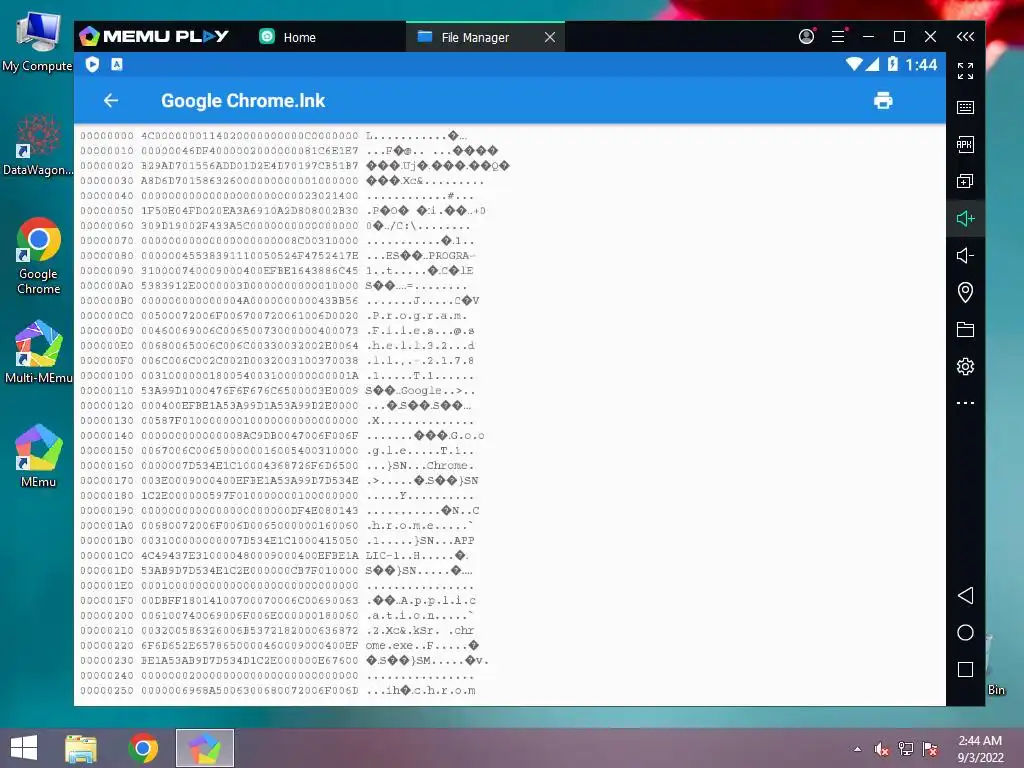Screen dimensions: 1024x768
Task: Click the MEmu taskbar button
Action: [x=204, y=748]
